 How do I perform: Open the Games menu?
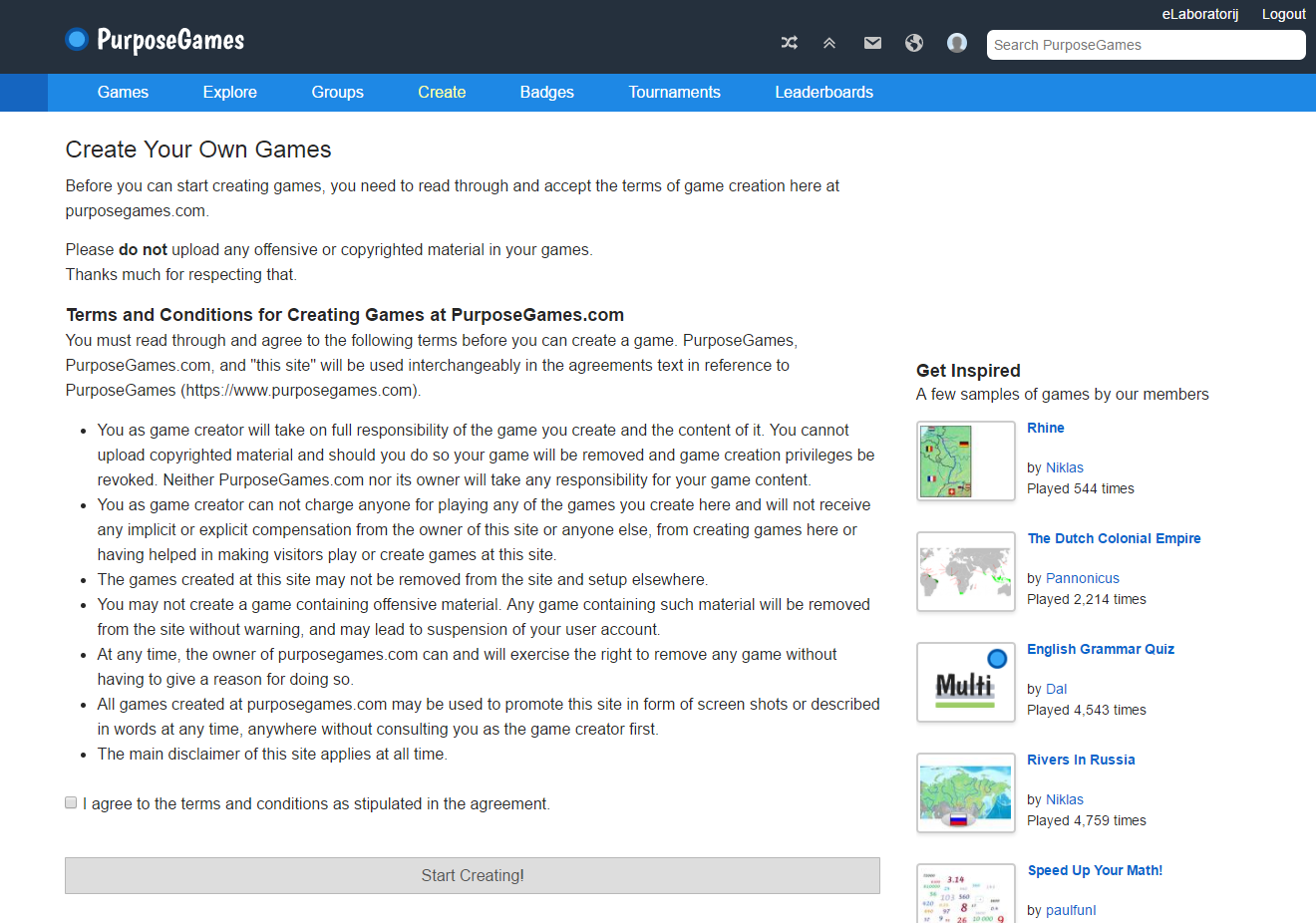click(x=123, y=92)
